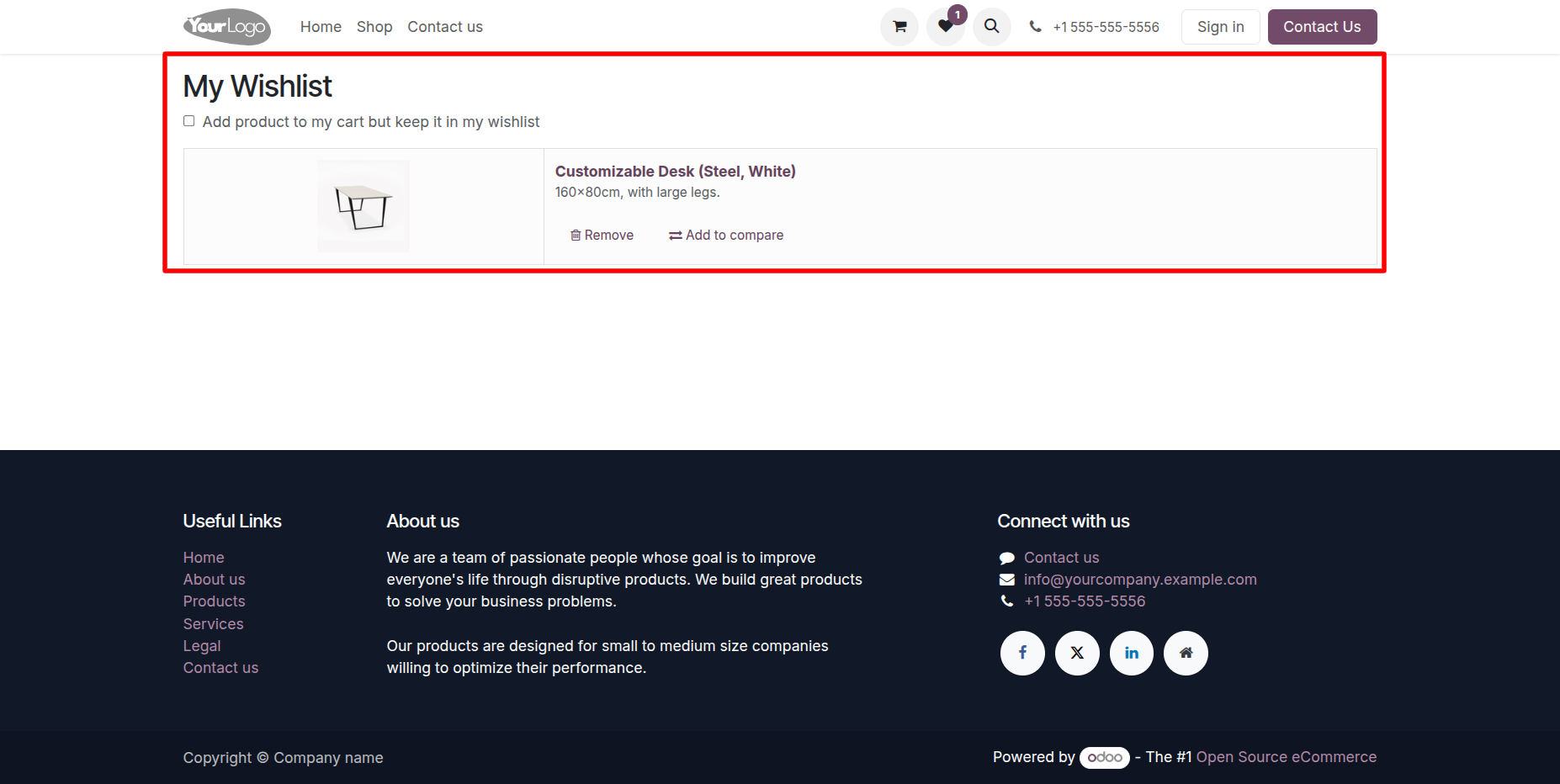Open Services link in the footer
1560x784 pixels.
(x=214, y=624)
